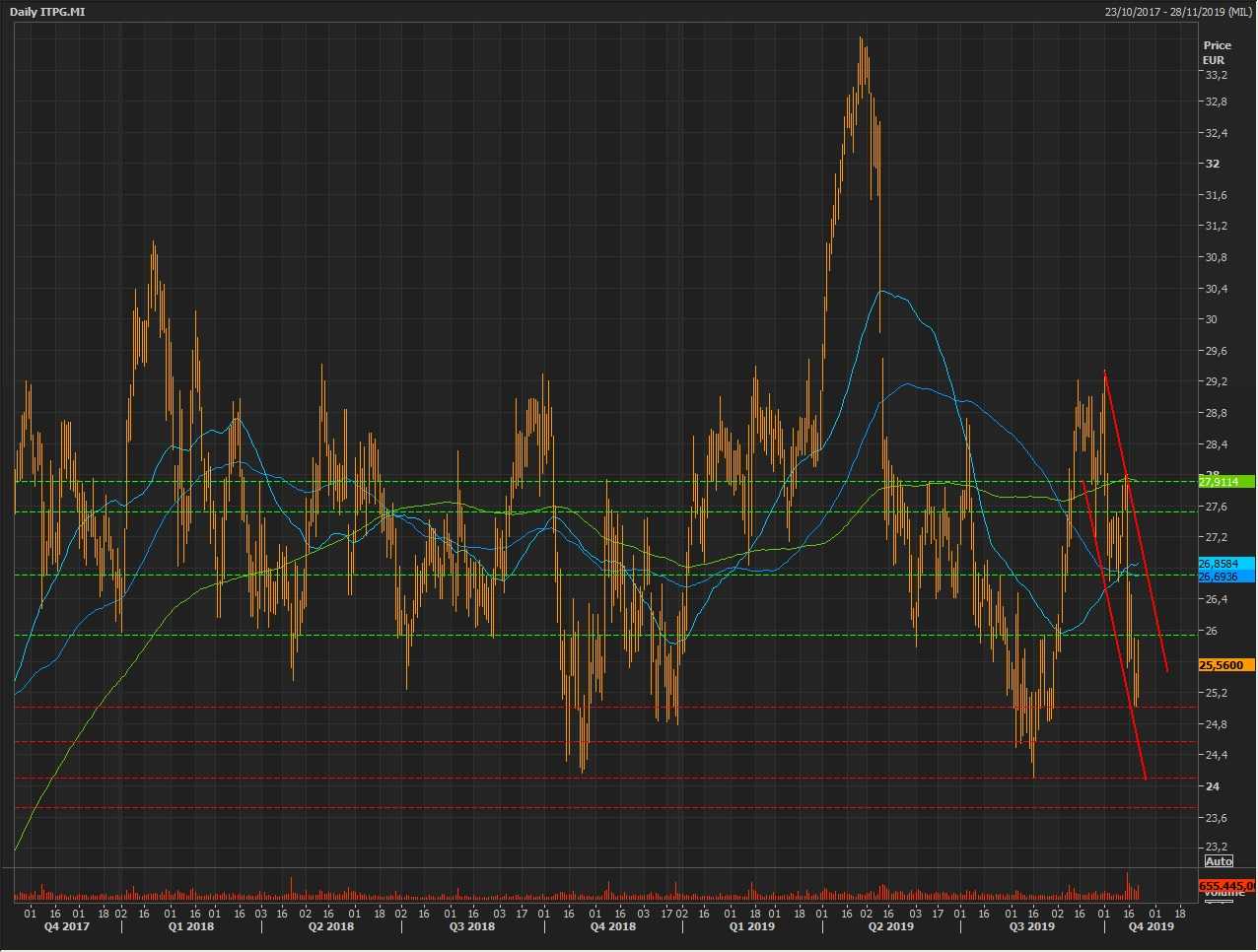The width and height of the screenshot is (1258, 952).
Task: Select Q3 2018 on the time axis
Action: [471, 926]
